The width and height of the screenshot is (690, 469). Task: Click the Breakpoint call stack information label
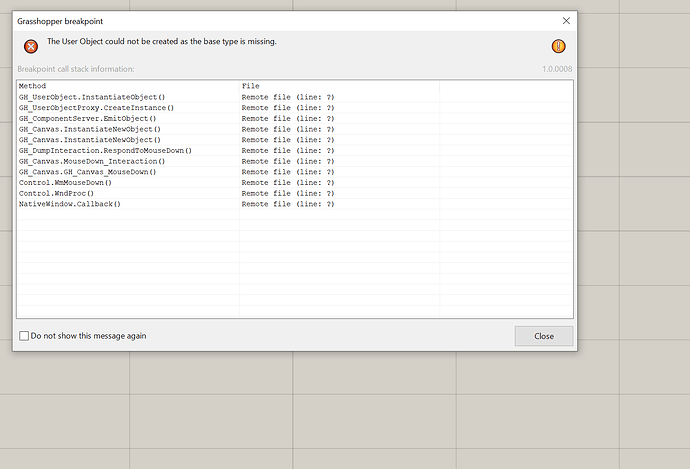[76, 69]
